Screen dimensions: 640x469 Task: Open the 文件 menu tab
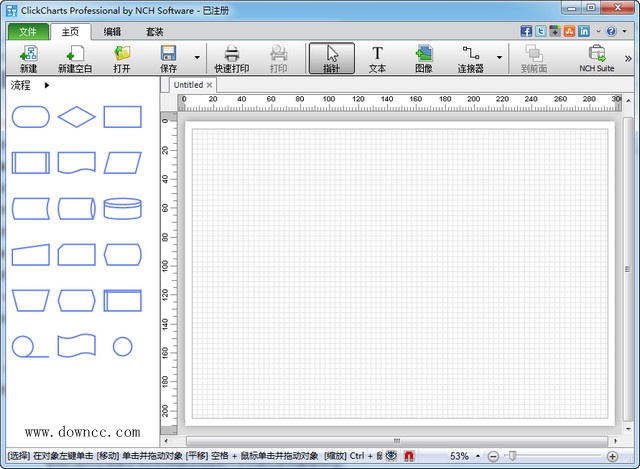coord(27,31)
